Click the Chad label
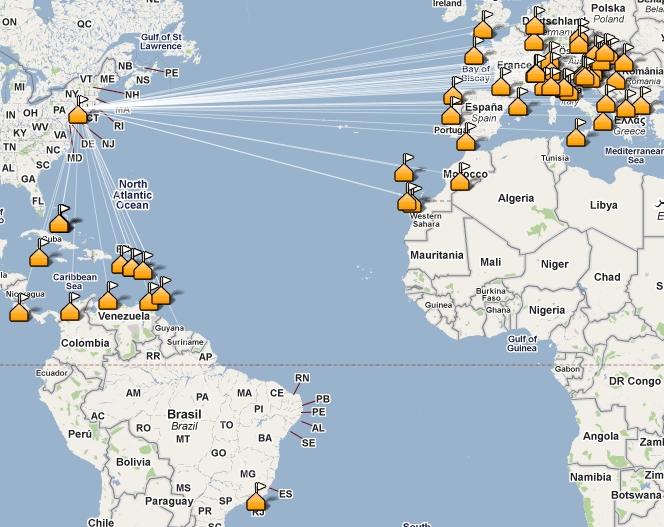The height and width of the screenshot is (527, 664). [x=607, y=277]
